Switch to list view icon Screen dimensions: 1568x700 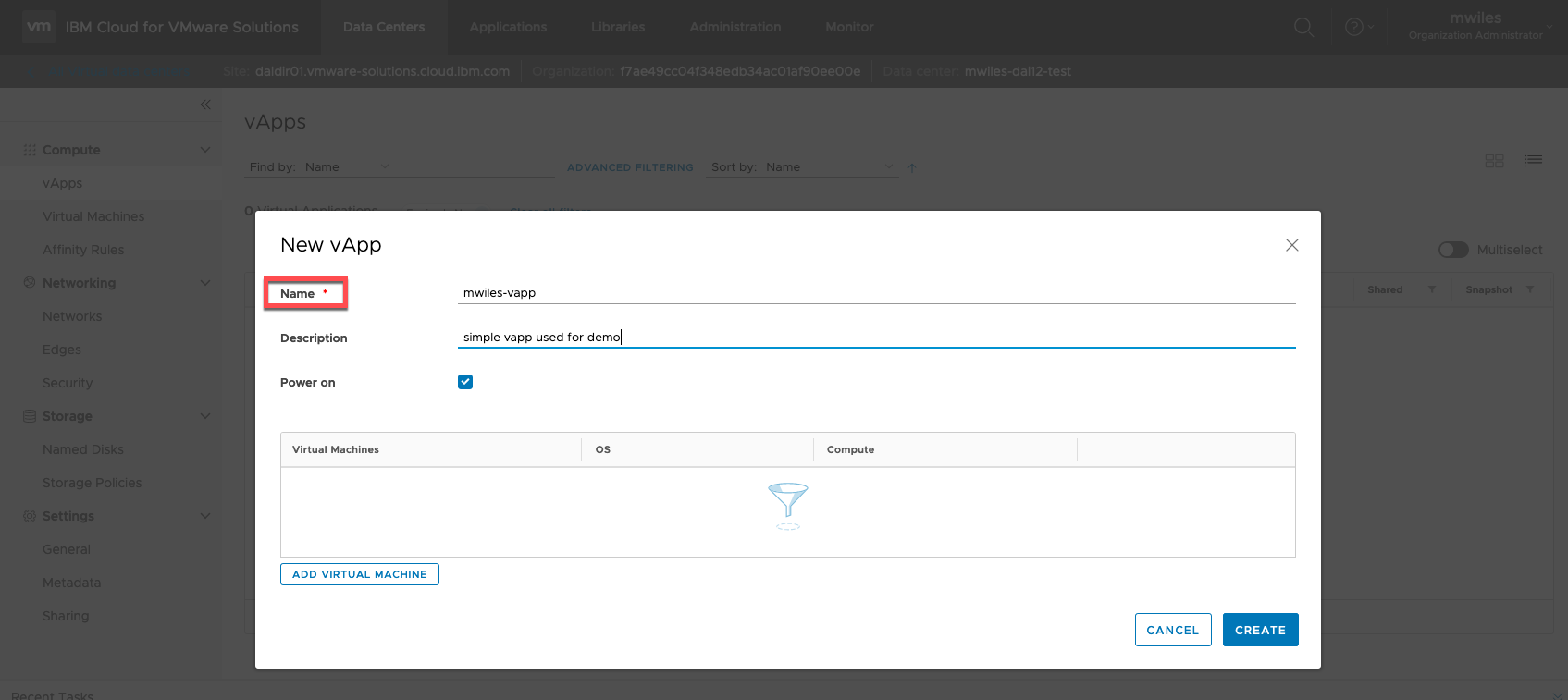click(1533, 161)
